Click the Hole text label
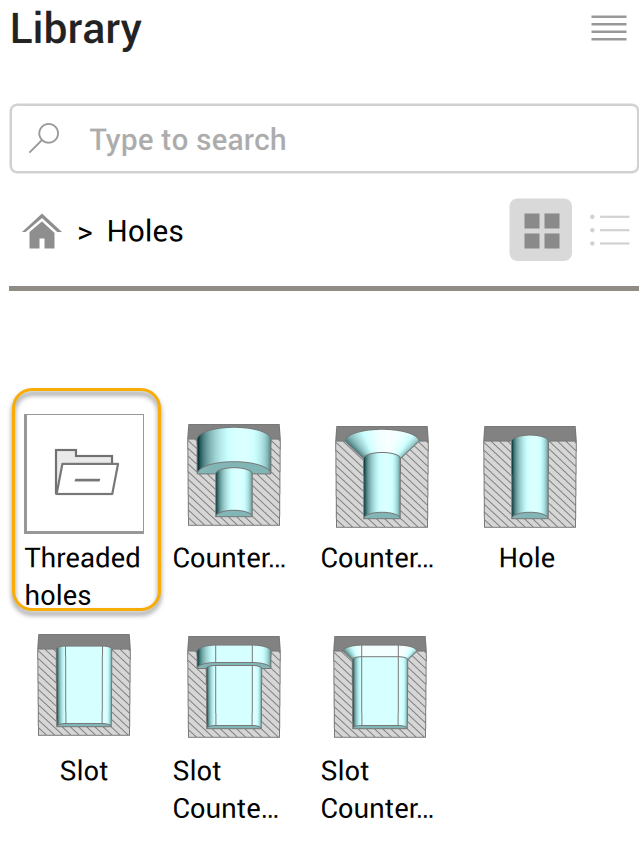 [527, 558]
